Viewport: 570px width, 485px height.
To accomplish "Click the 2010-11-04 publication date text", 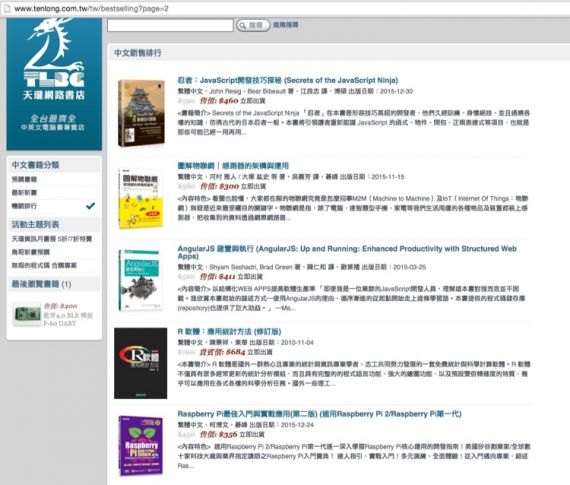I will click(297, 342).
